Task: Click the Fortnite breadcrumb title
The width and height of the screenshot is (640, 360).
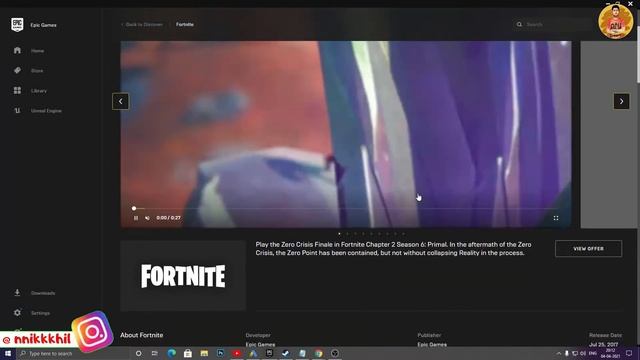Action: pos(185,24)
